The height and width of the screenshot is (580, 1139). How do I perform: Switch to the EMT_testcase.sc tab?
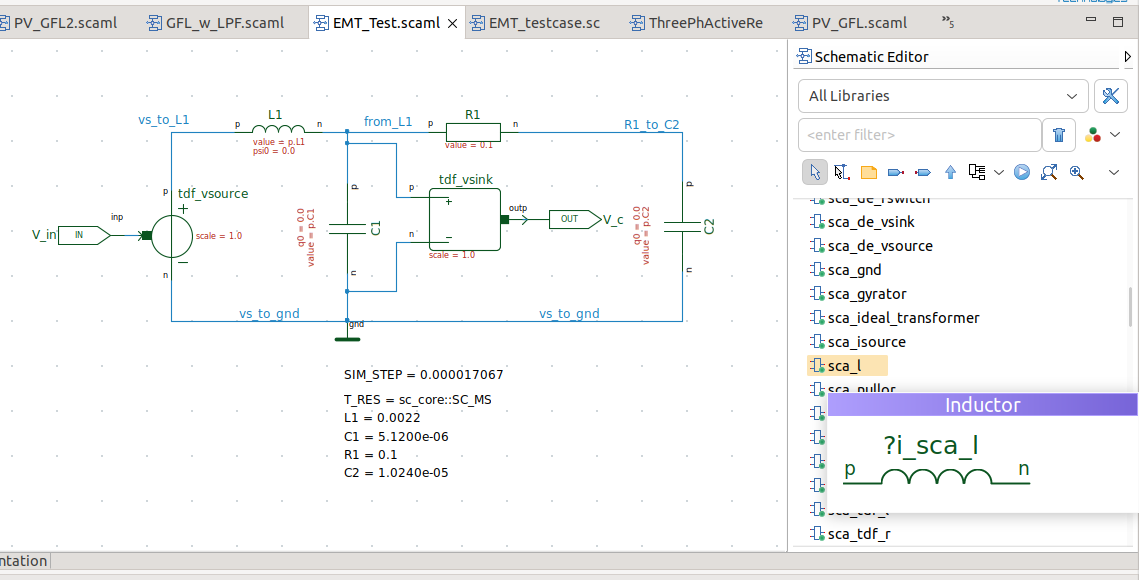click(x=535, y=23)
